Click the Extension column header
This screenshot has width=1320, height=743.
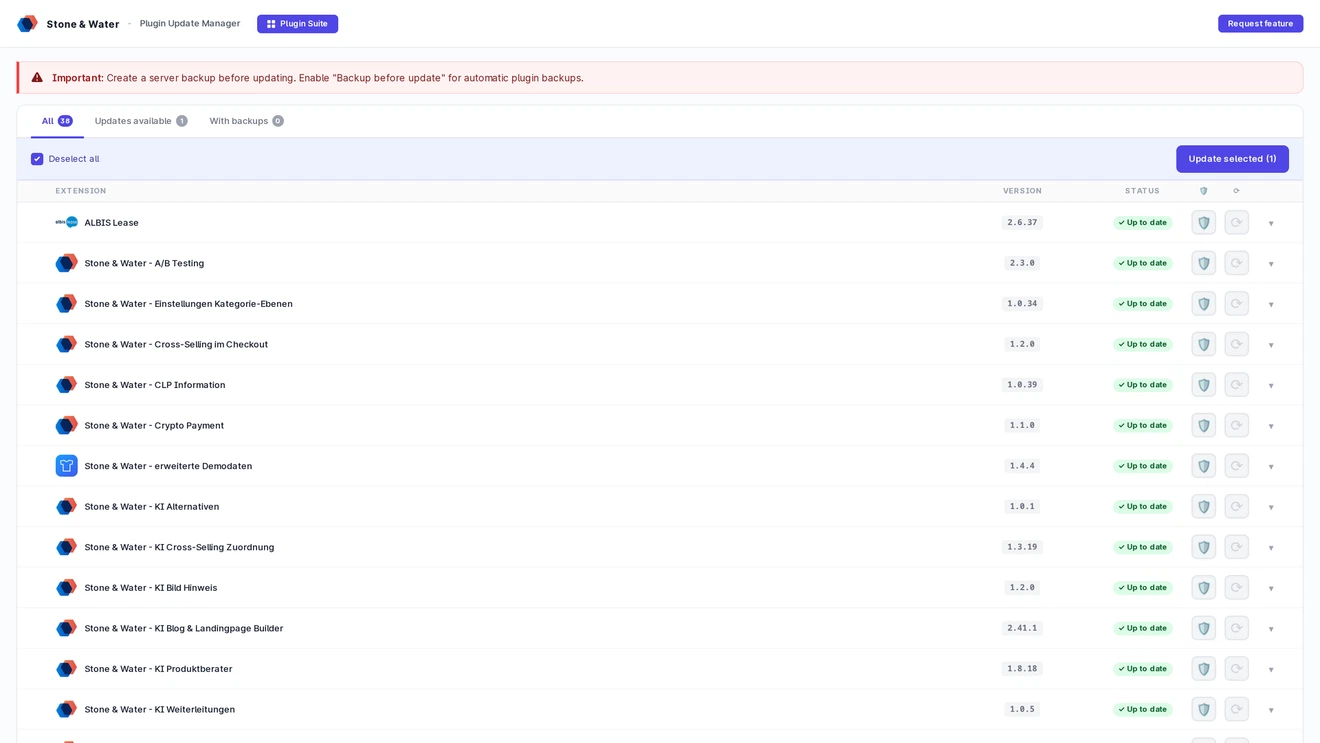tap(81, 191)
